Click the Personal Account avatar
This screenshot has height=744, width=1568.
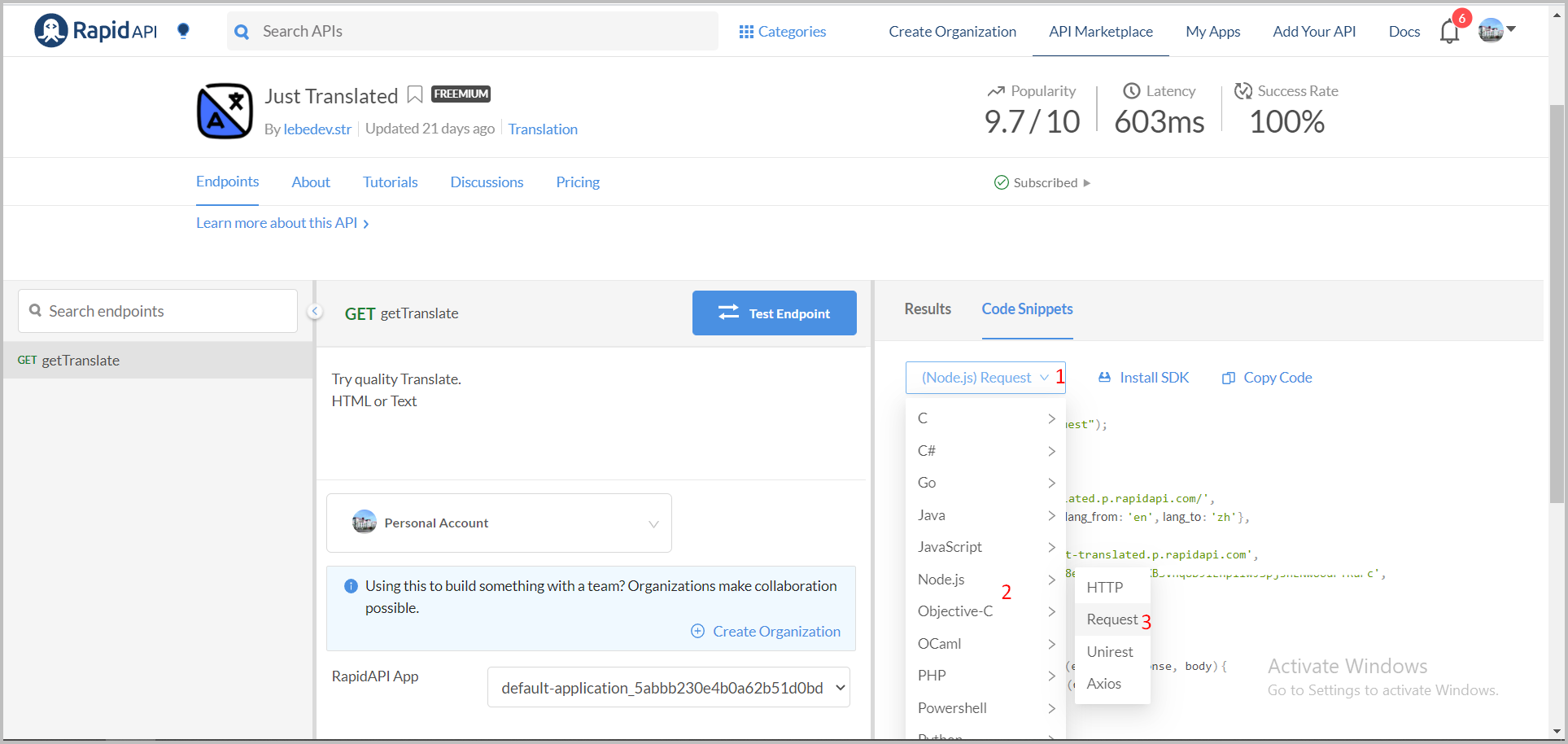point(365,523)
